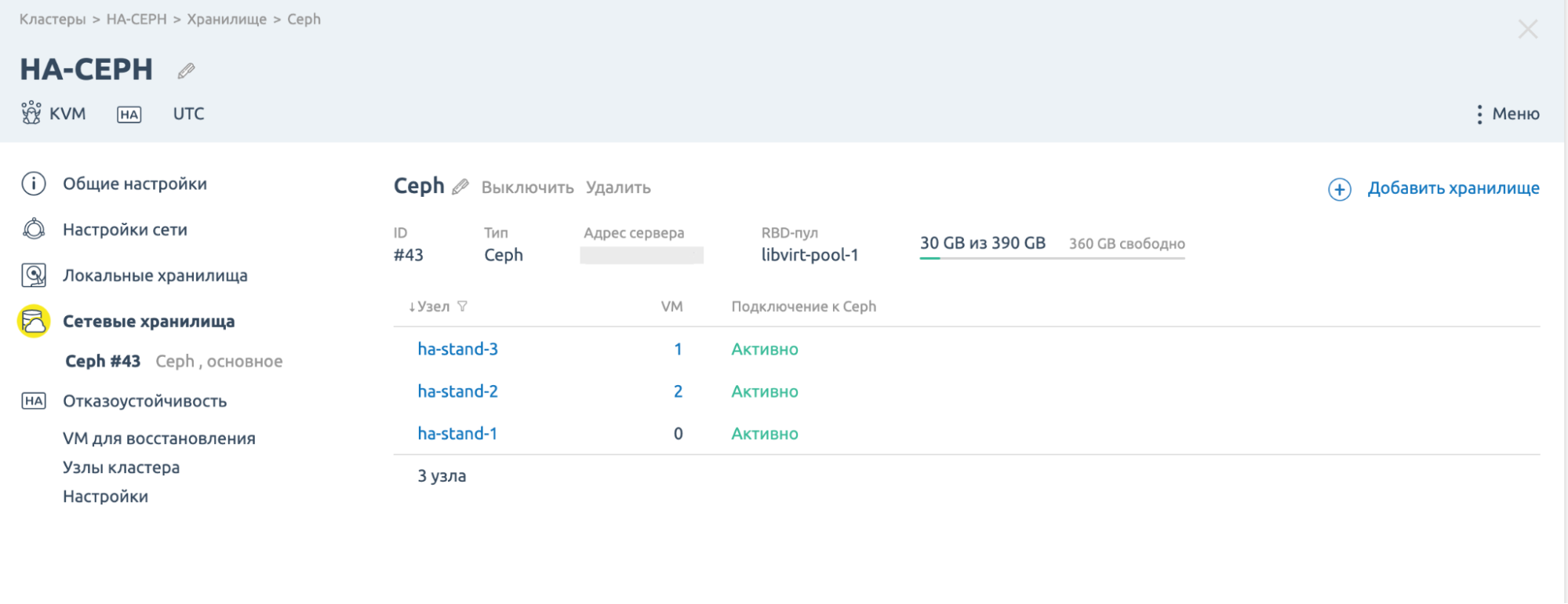The height and width of the screenshot is (604, 1568).
Task: Click the plus icon to add storage
Action: coord(1340,189)
